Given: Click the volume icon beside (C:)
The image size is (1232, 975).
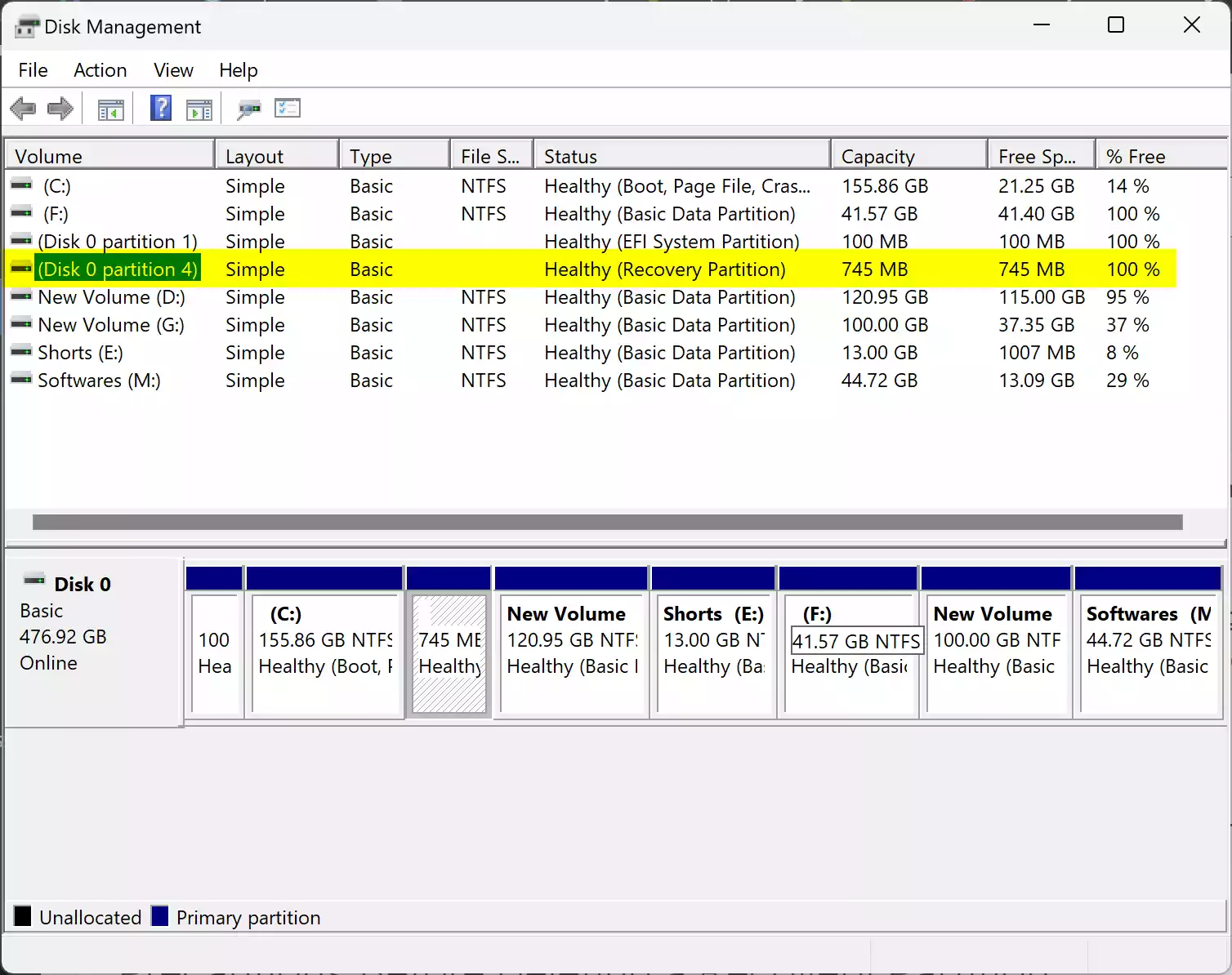Looking at the screenshot, I should [20, 185].
